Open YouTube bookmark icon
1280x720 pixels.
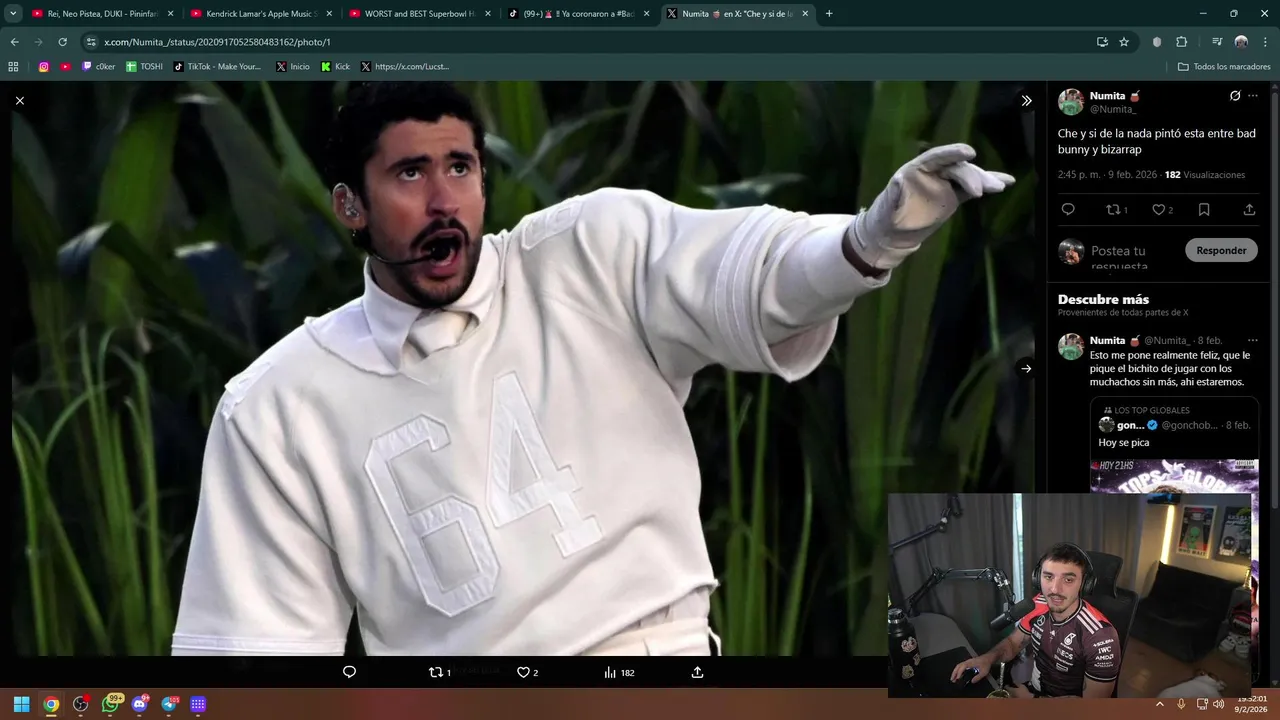coord(65,67)
